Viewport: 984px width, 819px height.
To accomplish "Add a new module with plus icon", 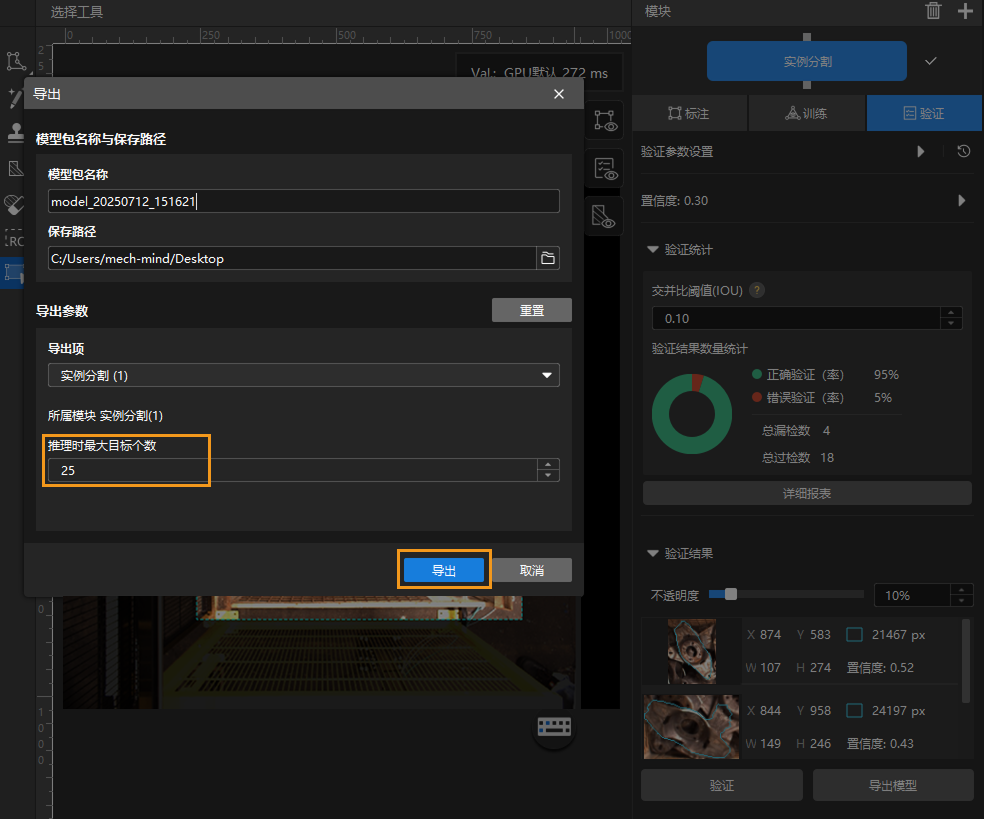I will click(965, 11).
